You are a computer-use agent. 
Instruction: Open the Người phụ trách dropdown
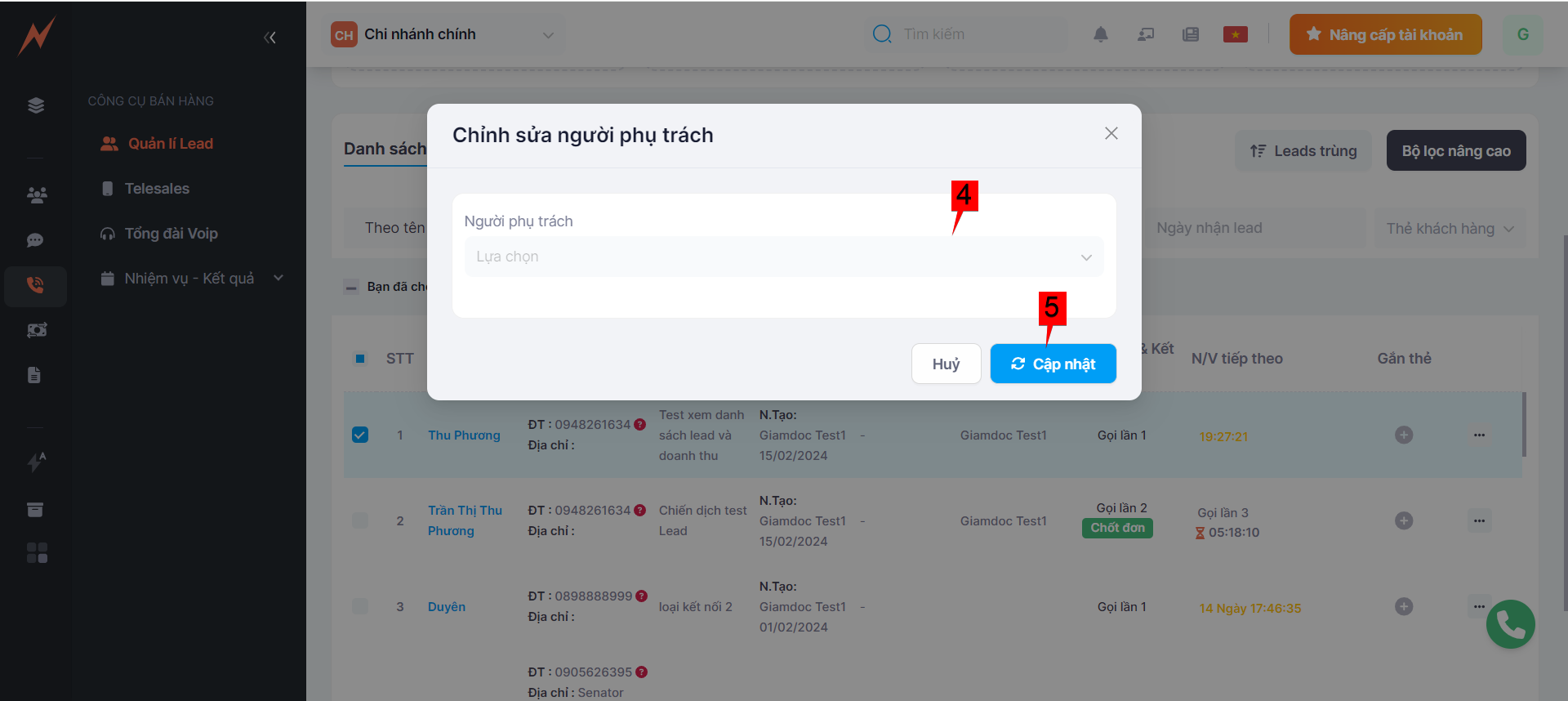(783, 257)
